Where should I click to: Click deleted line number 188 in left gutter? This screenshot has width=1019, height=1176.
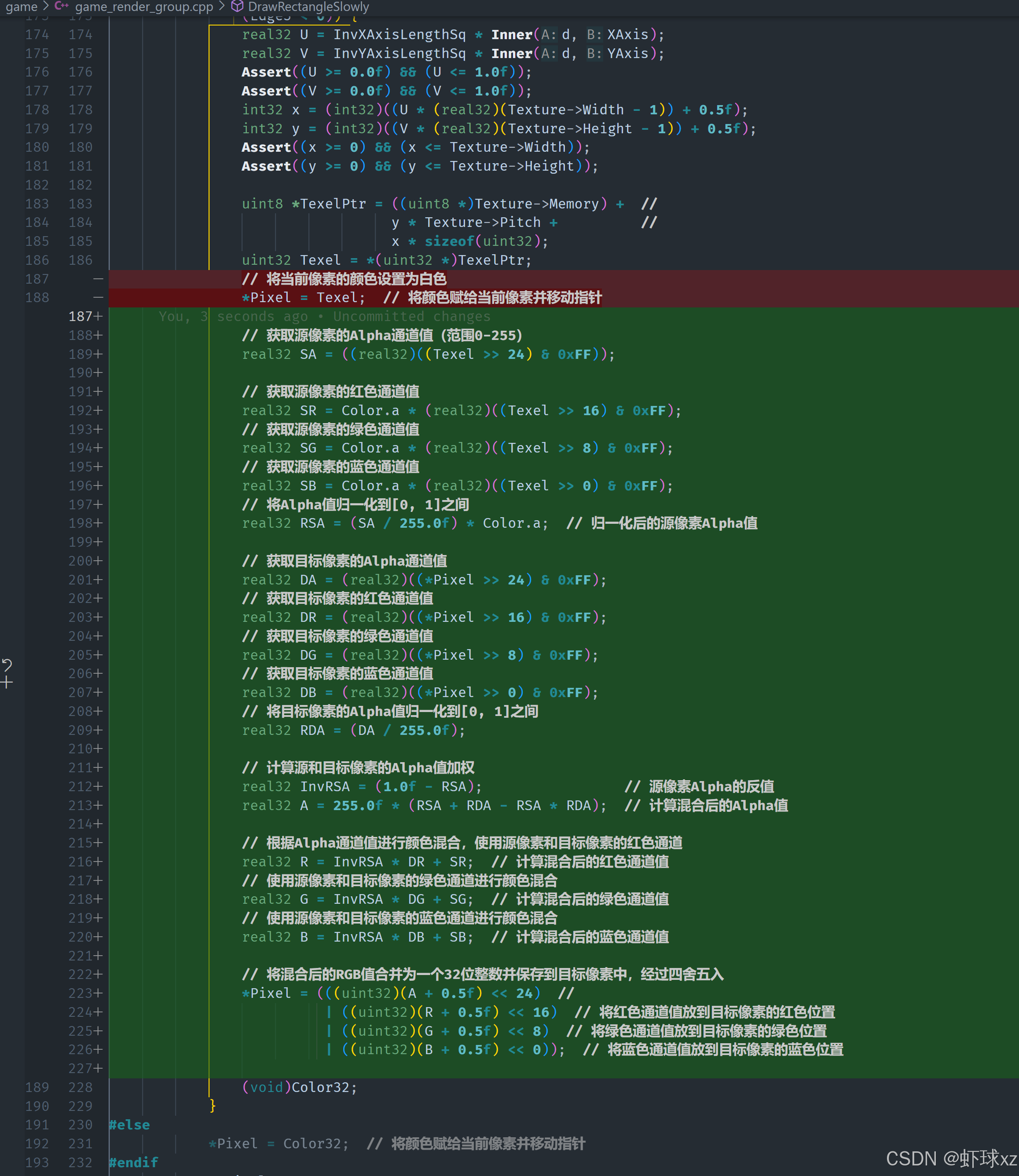tap(37, 297)
